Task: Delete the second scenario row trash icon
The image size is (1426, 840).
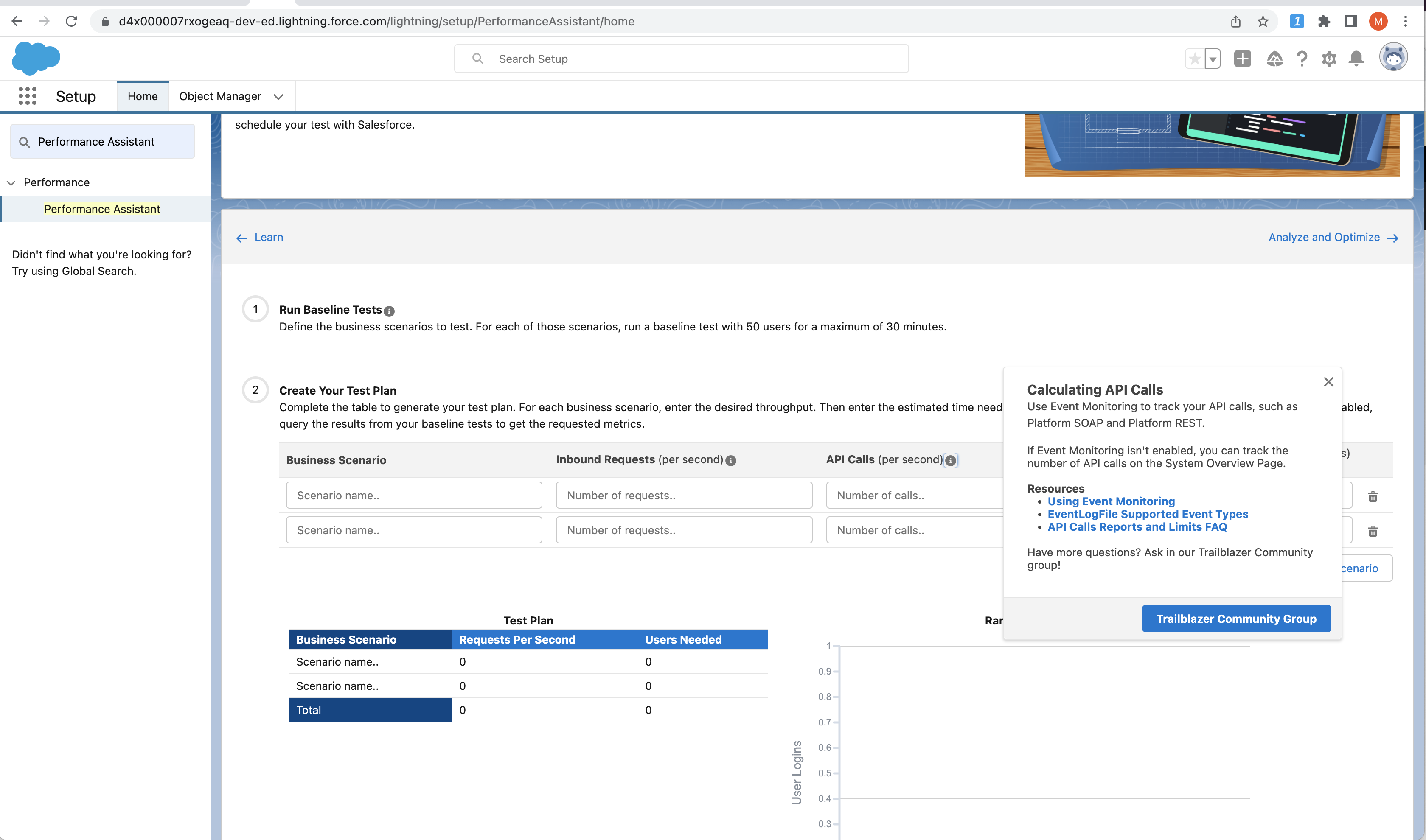Action: pos(1373,531)
